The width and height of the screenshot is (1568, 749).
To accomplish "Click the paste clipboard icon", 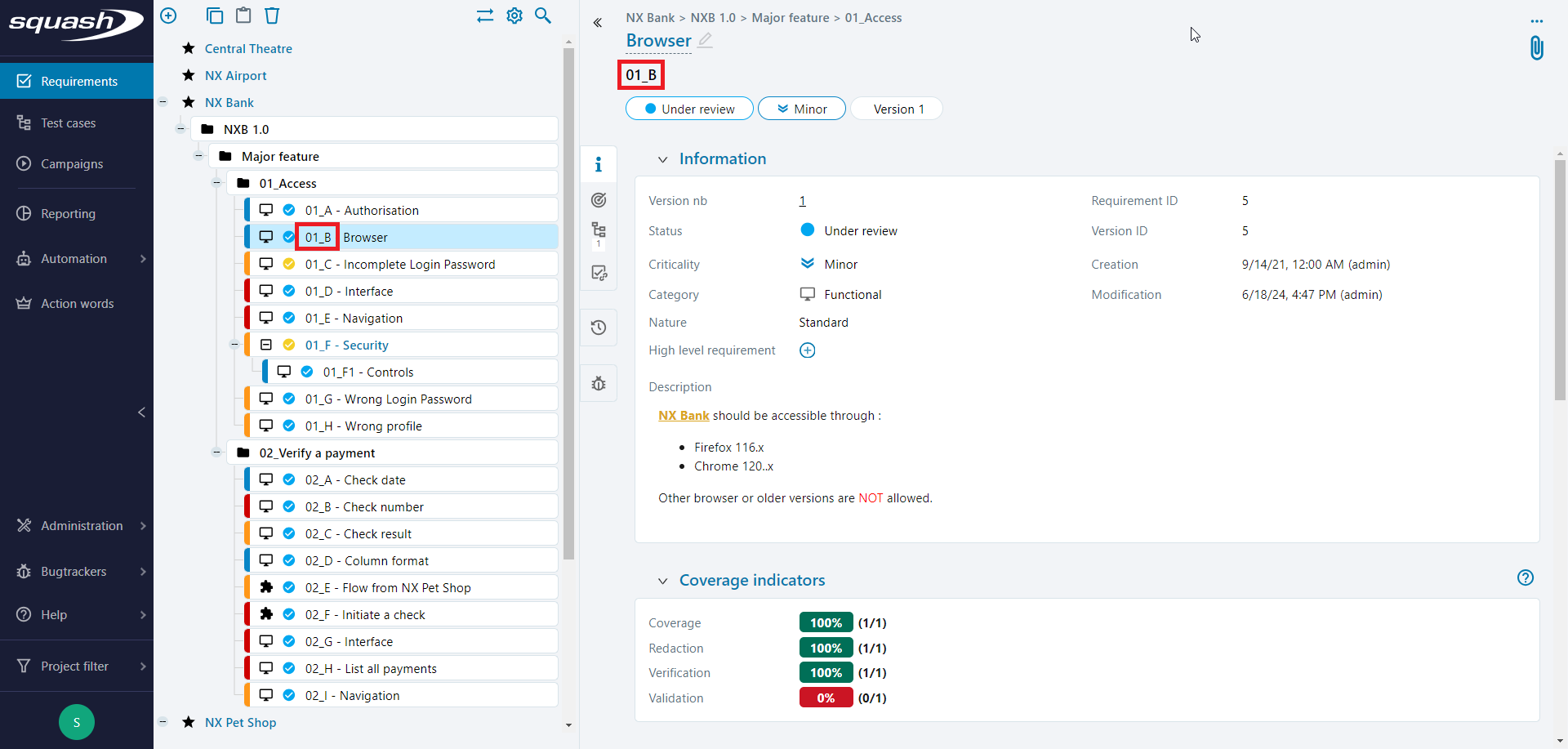I will (243, 16).
